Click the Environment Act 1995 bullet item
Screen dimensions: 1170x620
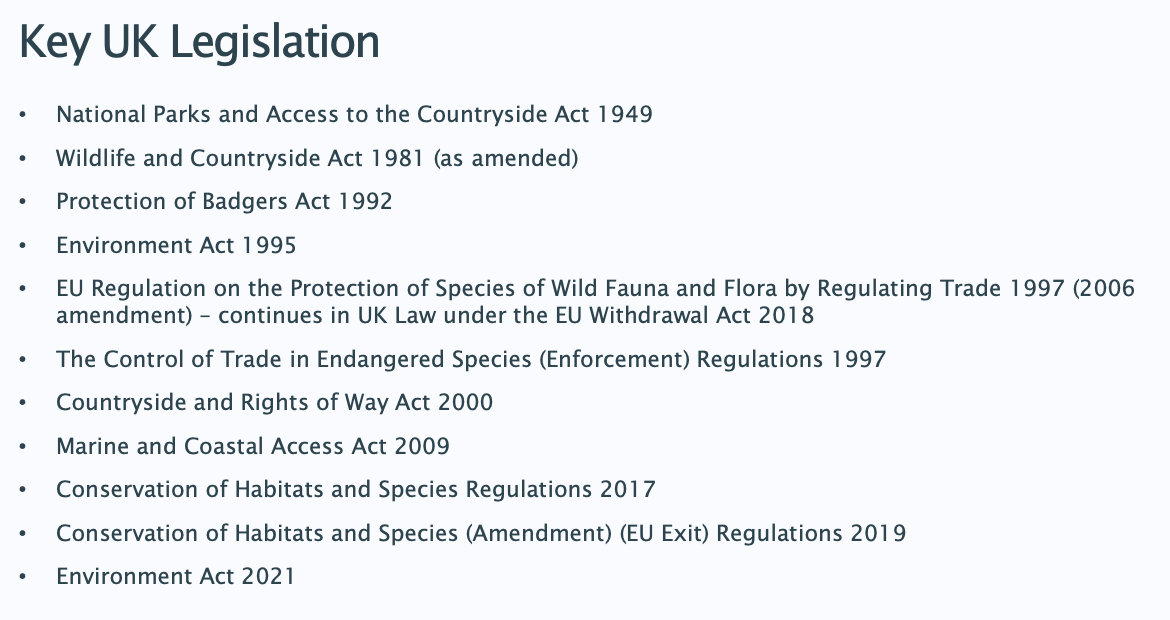coord(176,245)
